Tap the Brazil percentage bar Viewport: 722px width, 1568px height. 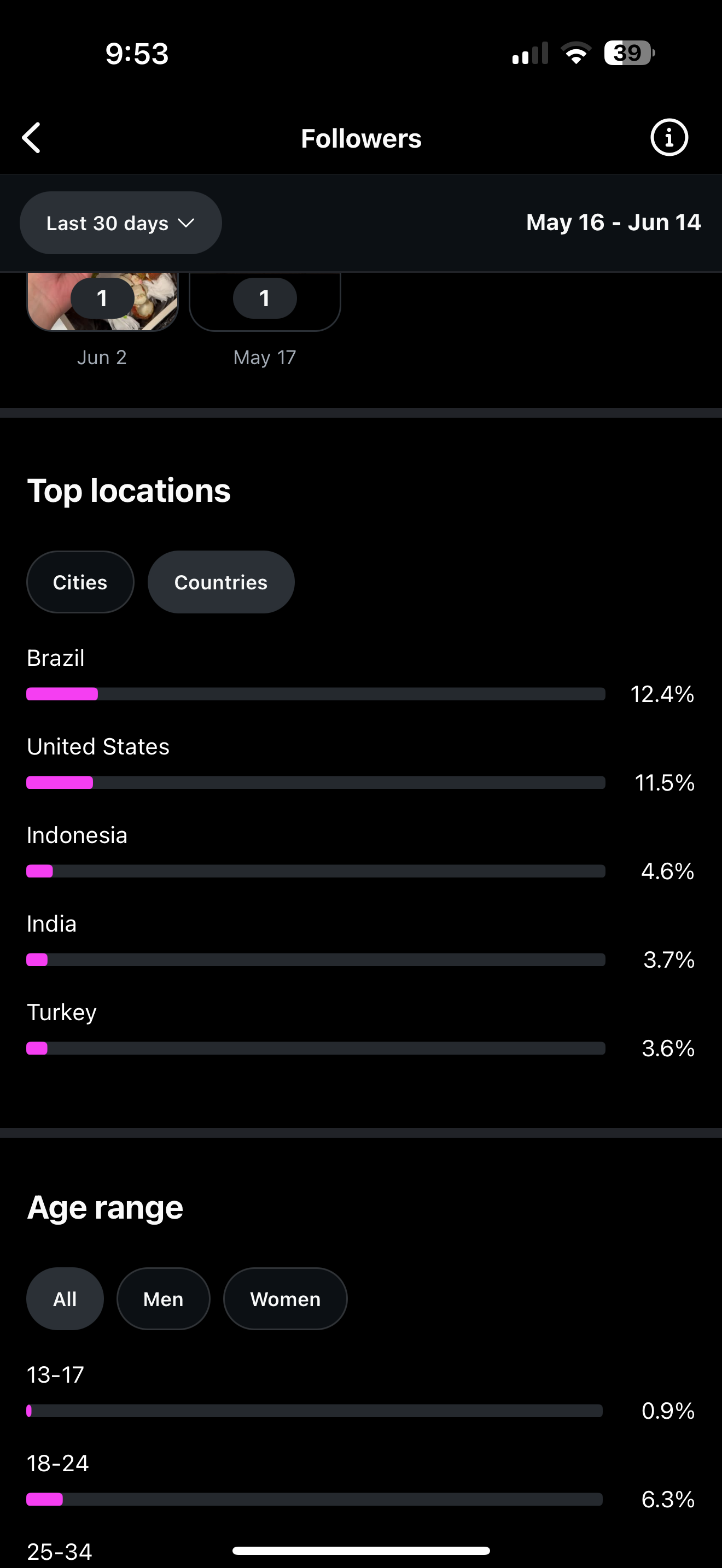pyautogui.click(x=316, y=694)
